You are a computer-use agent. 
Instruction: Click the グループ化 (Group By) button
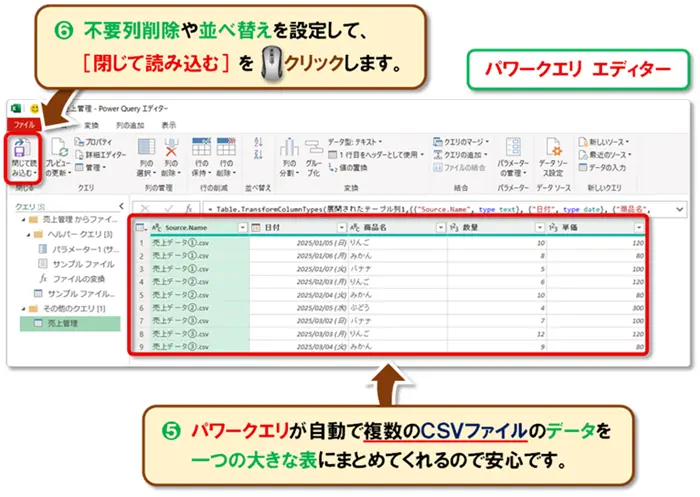(x=313, y=158)
